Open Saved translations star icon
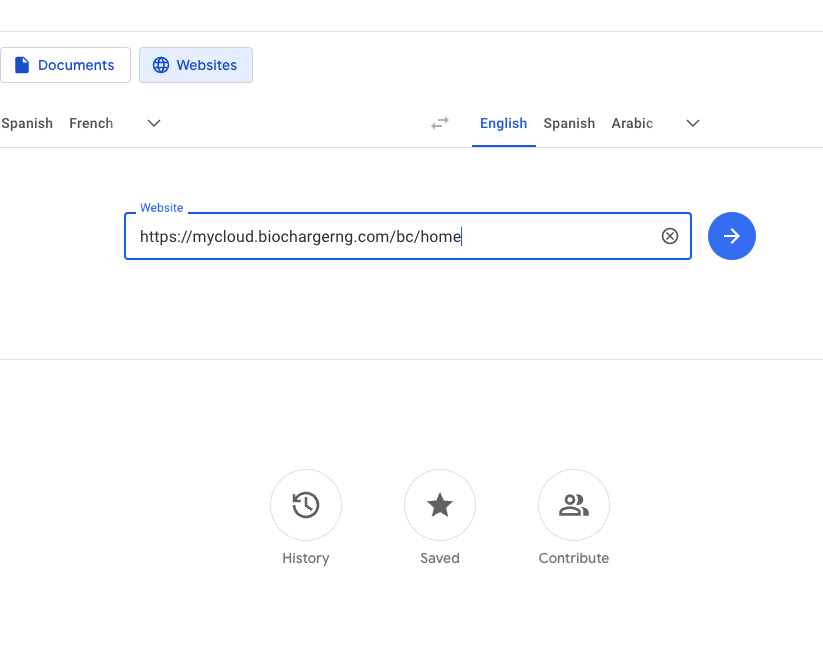Viewport: 823px width, 660px height. [x=440, y=505]
